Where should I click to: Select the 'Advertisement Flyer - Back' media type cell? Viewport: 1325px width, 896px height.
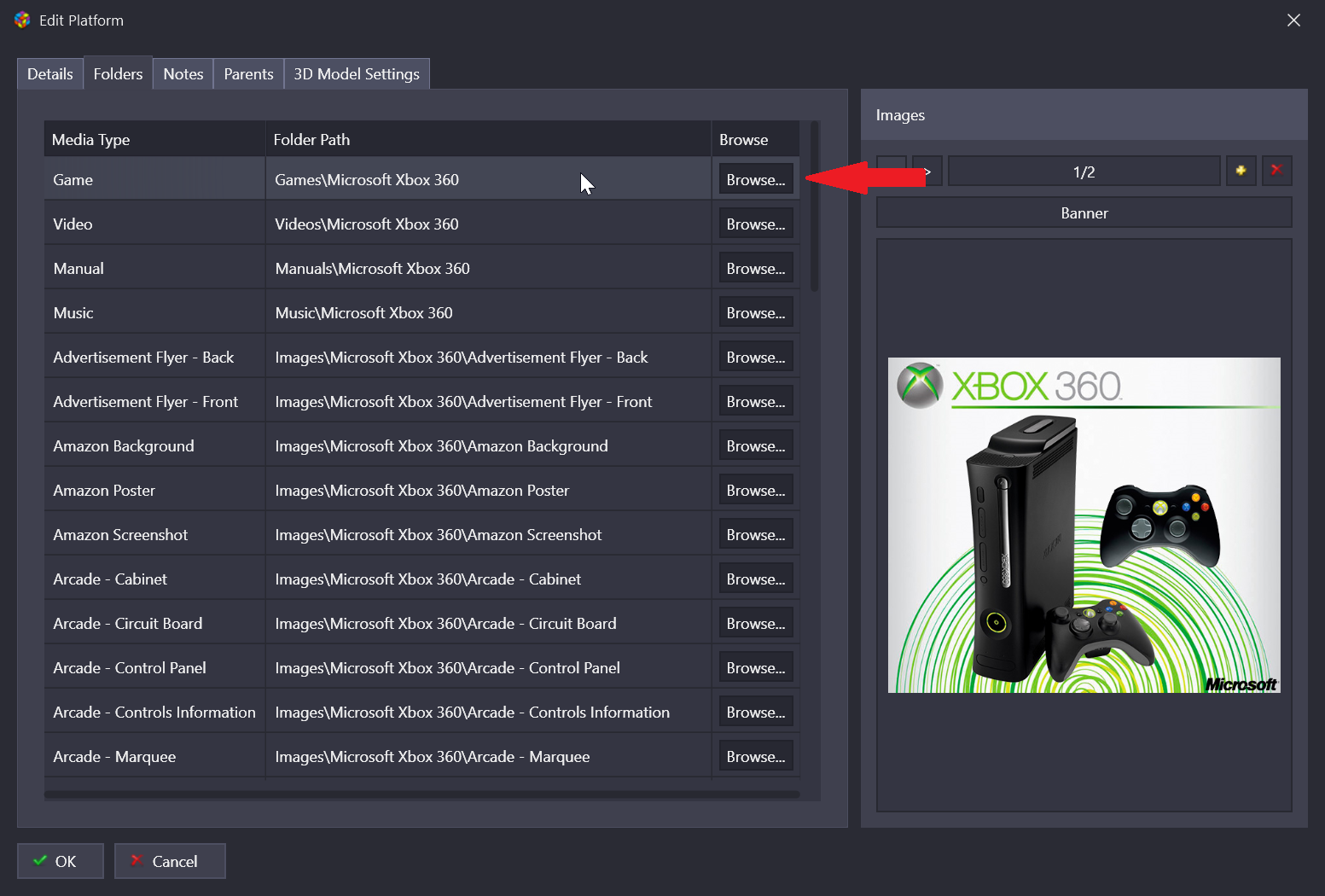click(154, 357)
